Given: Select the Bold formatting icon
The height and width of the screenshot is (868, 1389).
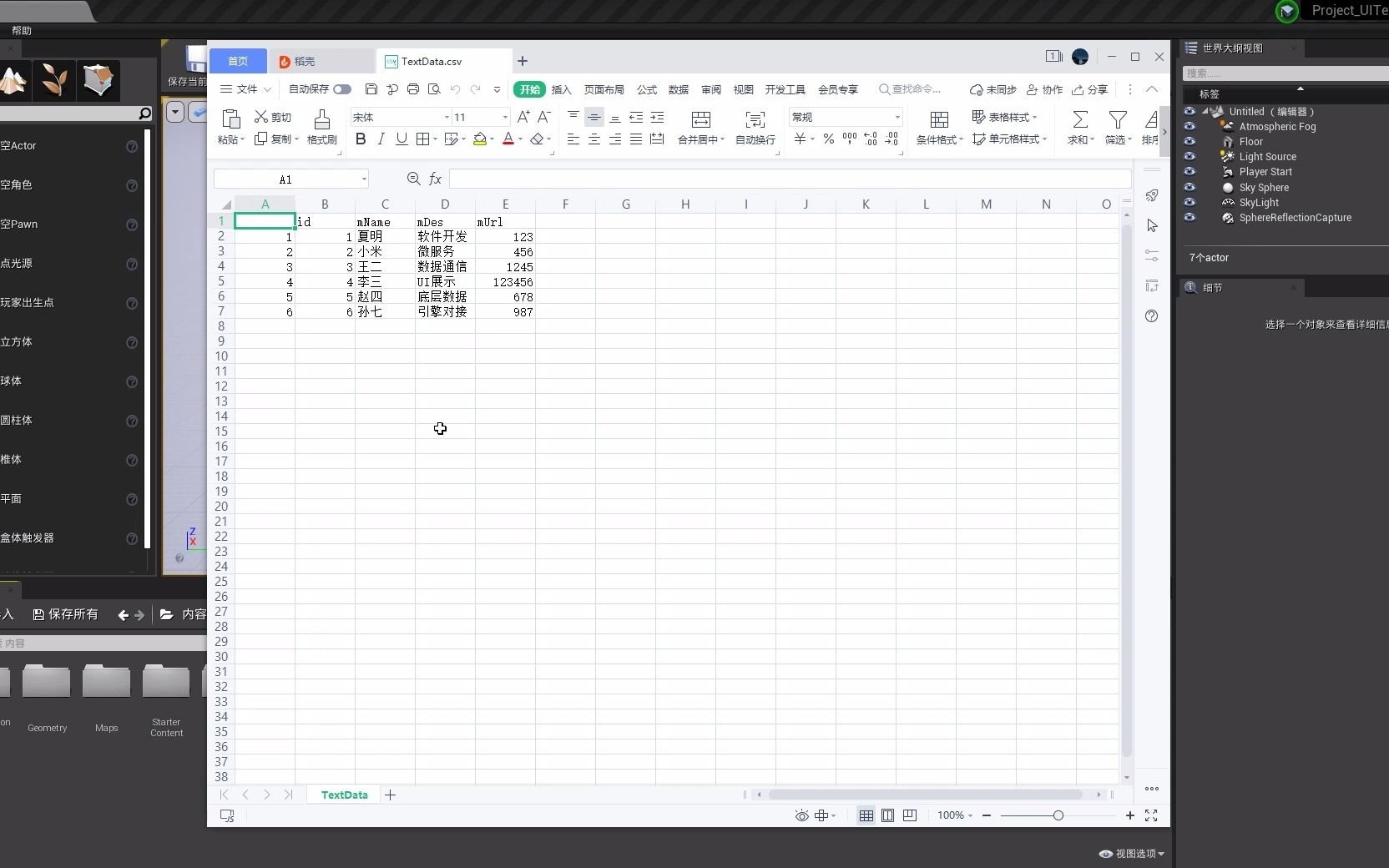Looking at the screenshot, I should [x=361, y=139].
